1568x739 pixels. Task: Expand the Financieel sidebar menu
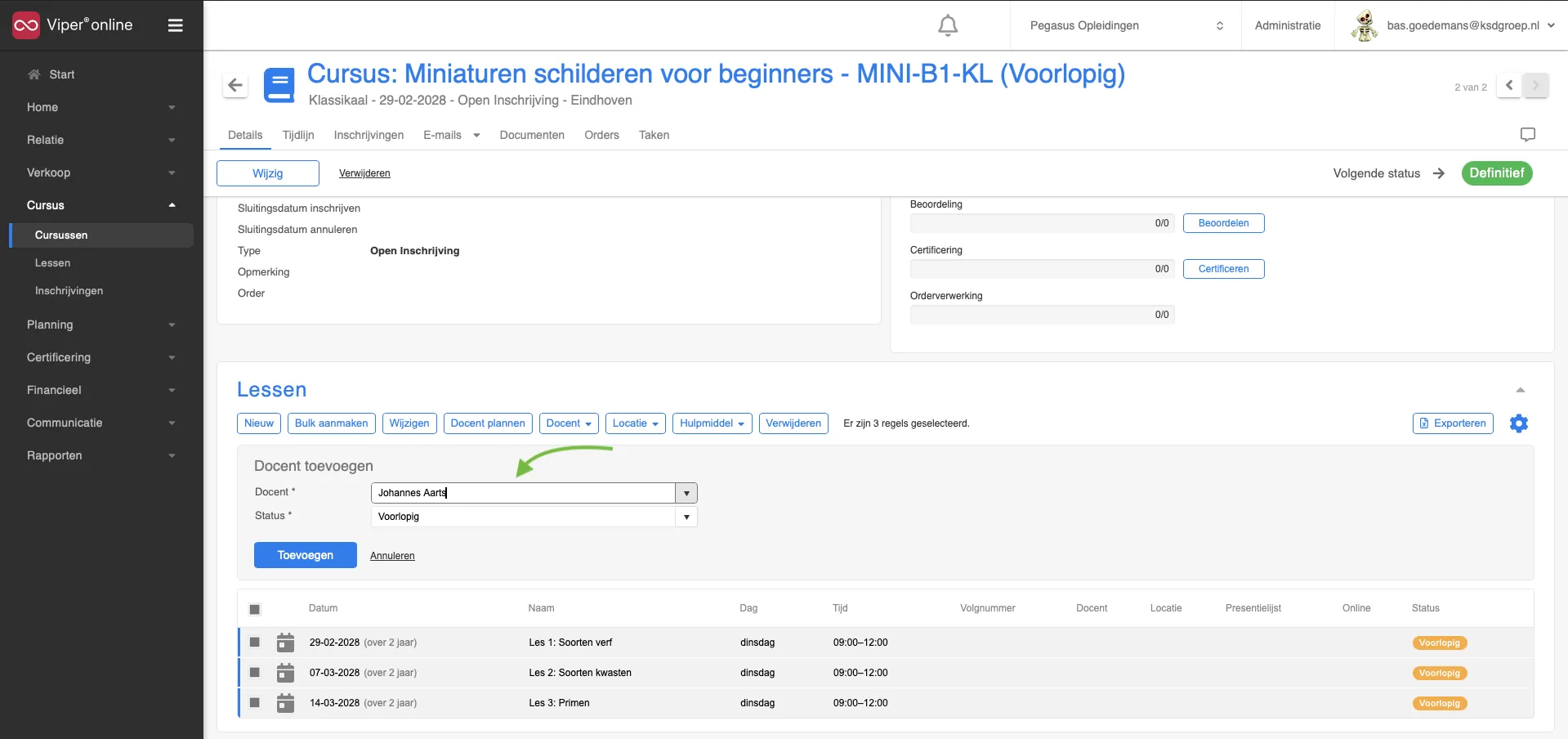click(101, 390)
